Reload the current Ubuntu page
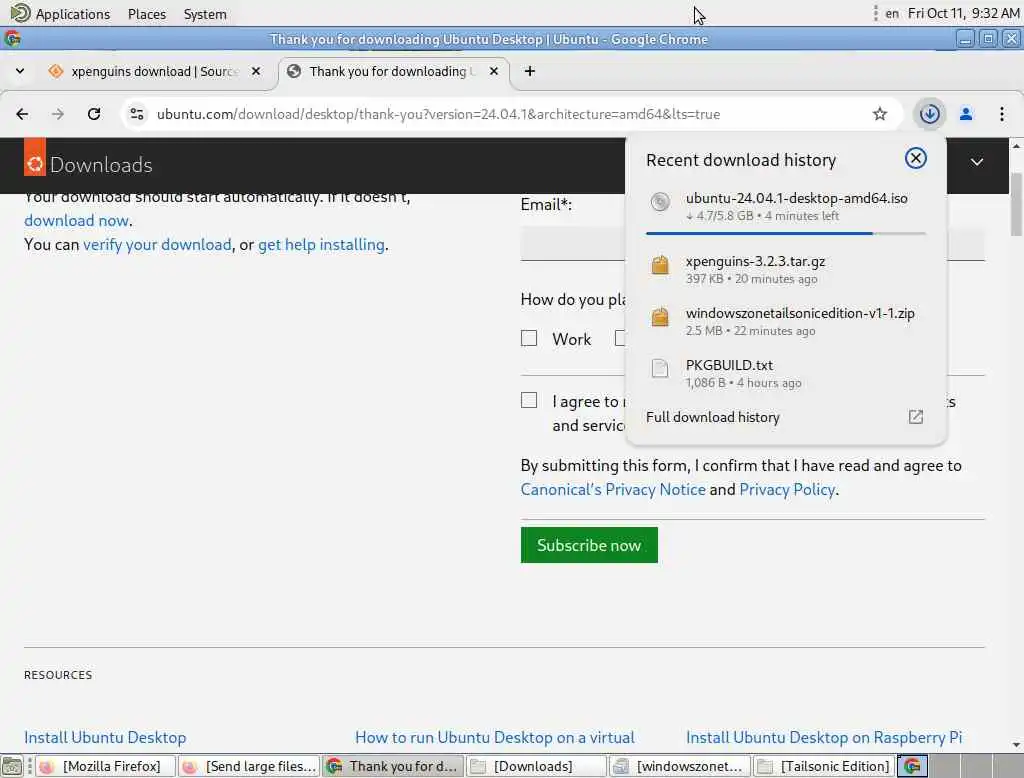Screen dimensions: 1024x778 coord(94,114)
